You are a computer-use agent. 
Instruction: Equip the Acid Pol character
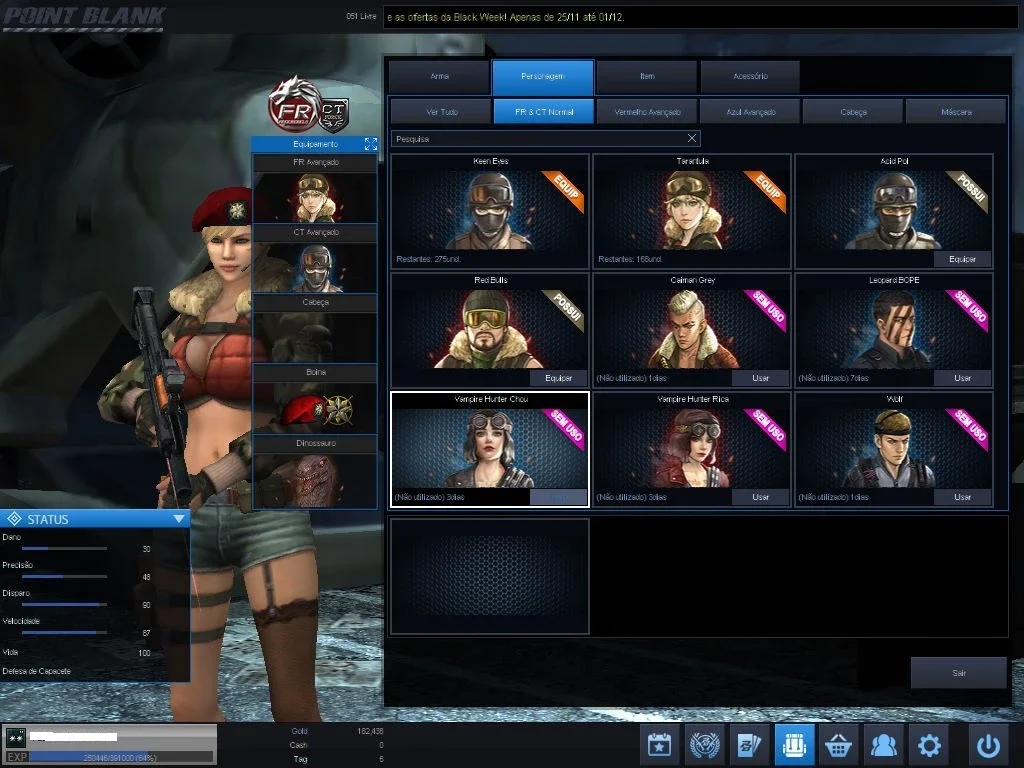point(962,259)
